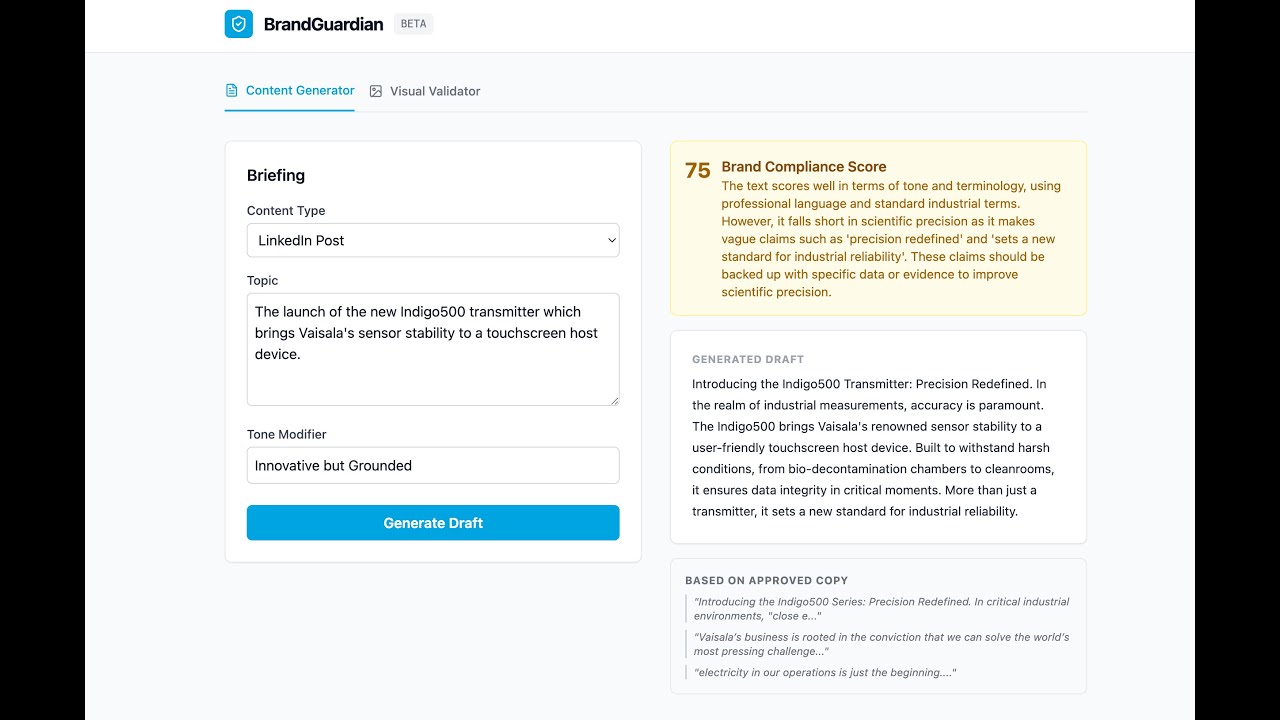Click the Briefing heading
Image resolution: width=1280 pixels, height=720 pixels.
pos(276,175)
